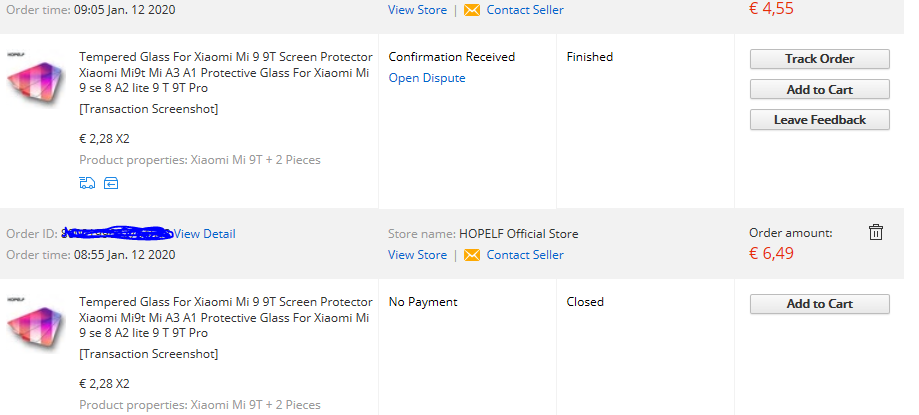The width and height of the screenshot is (919, 415).
Task: Contact Seller for HOPELF Official Store
Action: point(525,255)
